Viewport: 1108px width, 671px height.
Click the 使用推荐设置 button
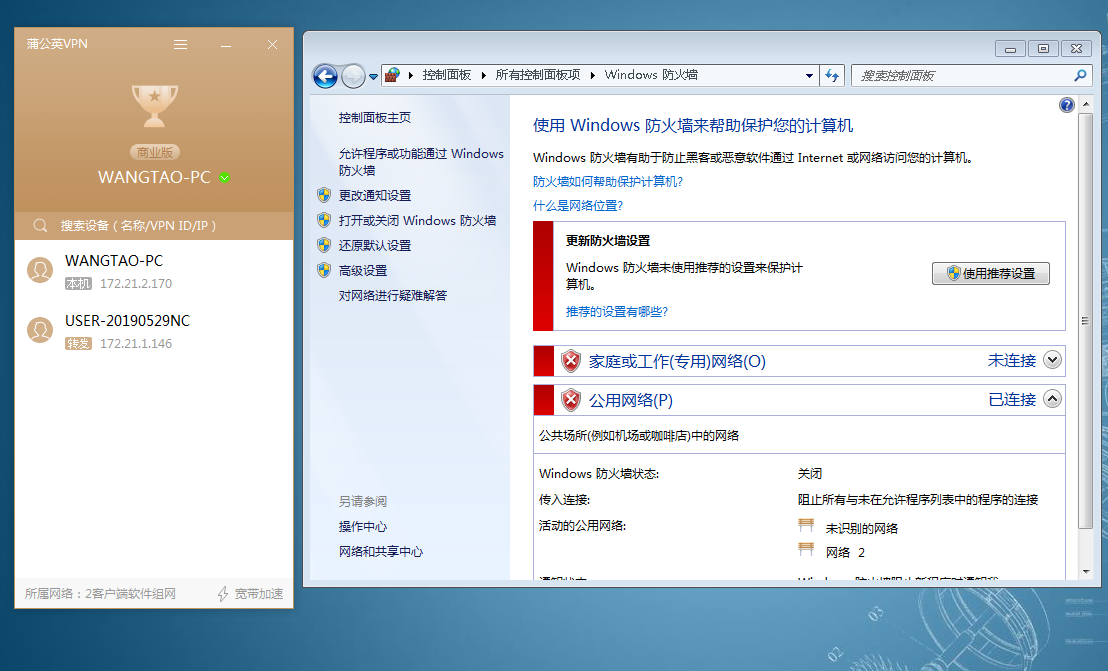[990, 273]
